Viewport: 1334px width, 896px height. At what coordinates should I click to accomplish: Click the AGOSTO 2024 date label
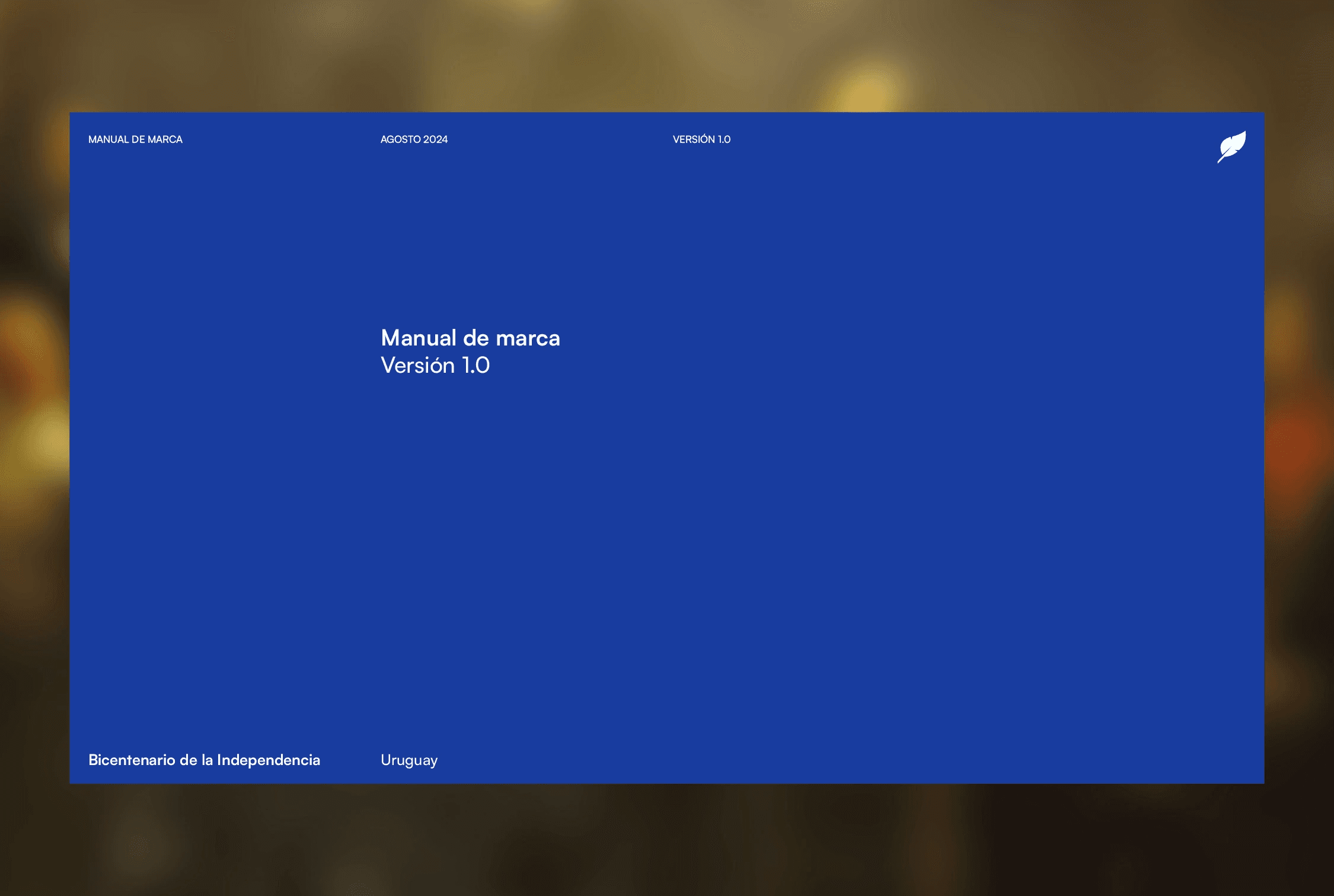pyautogui.click(x=414, y=139)
